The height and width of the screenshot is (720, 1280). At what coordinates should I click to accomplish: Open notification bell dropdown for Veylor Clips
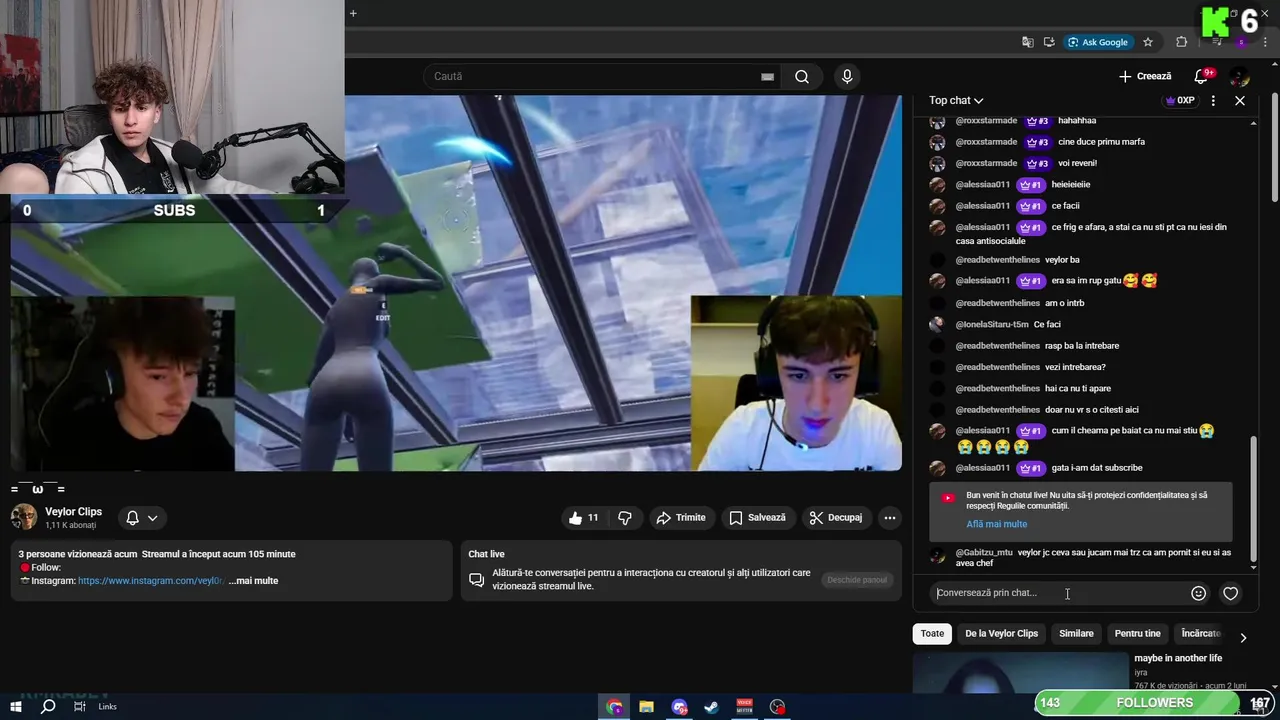[x=142, y=518]
